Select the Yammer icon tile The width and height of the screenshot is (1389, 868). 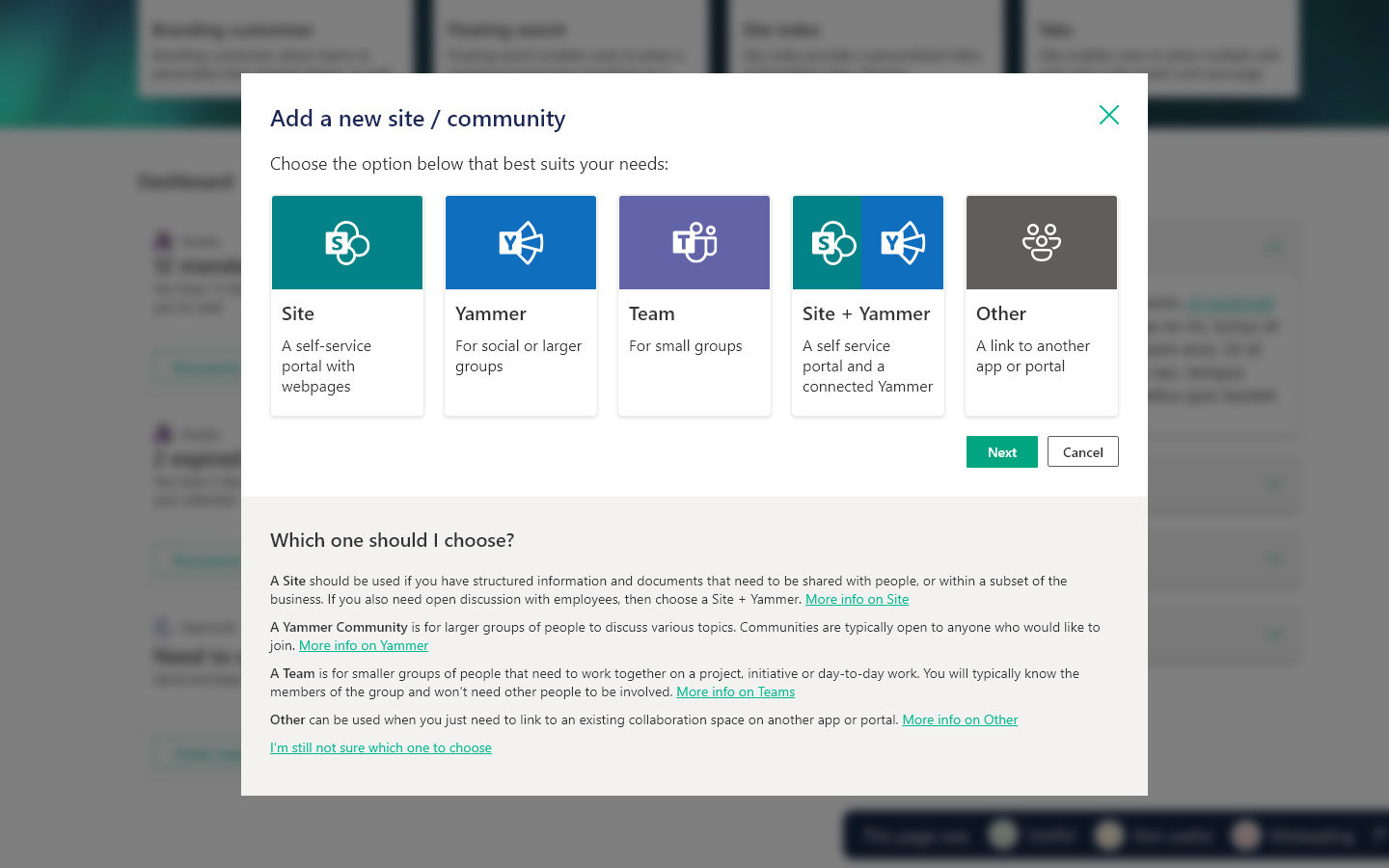[x=521, y=242]
